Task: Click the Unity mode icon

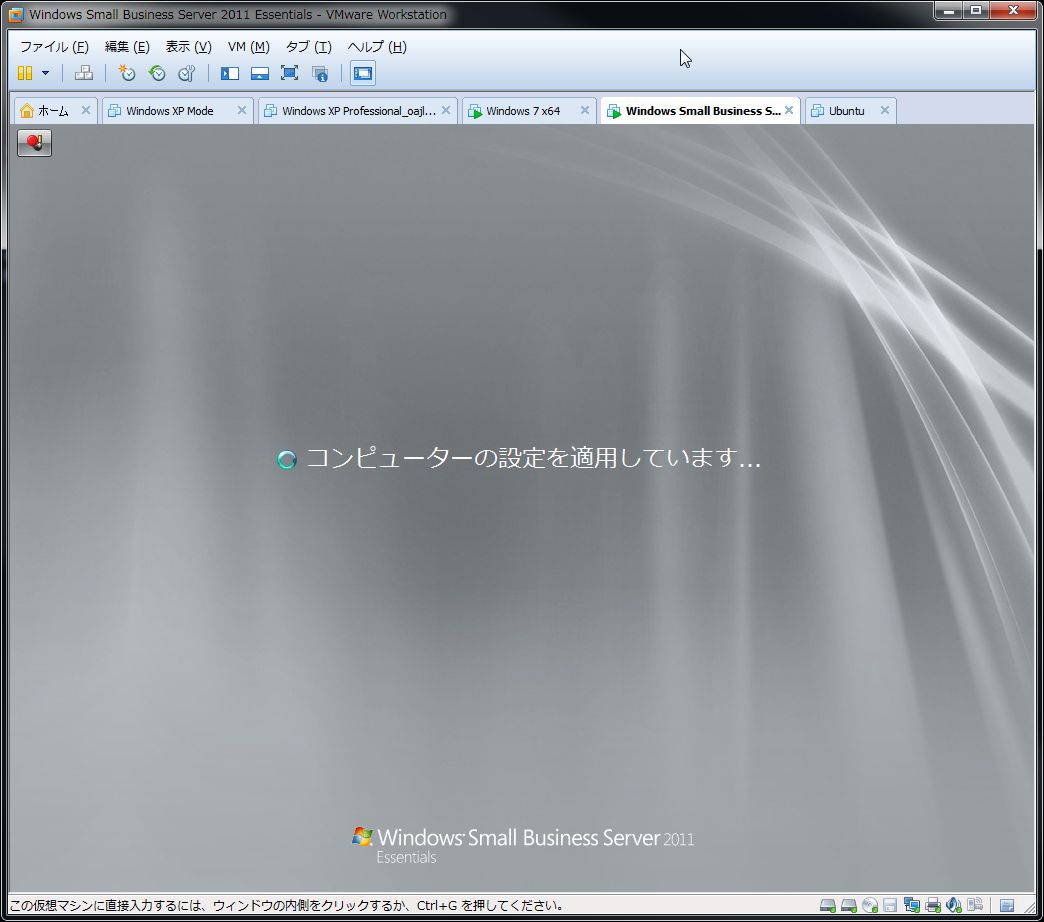Action: [x=320, y=73]
